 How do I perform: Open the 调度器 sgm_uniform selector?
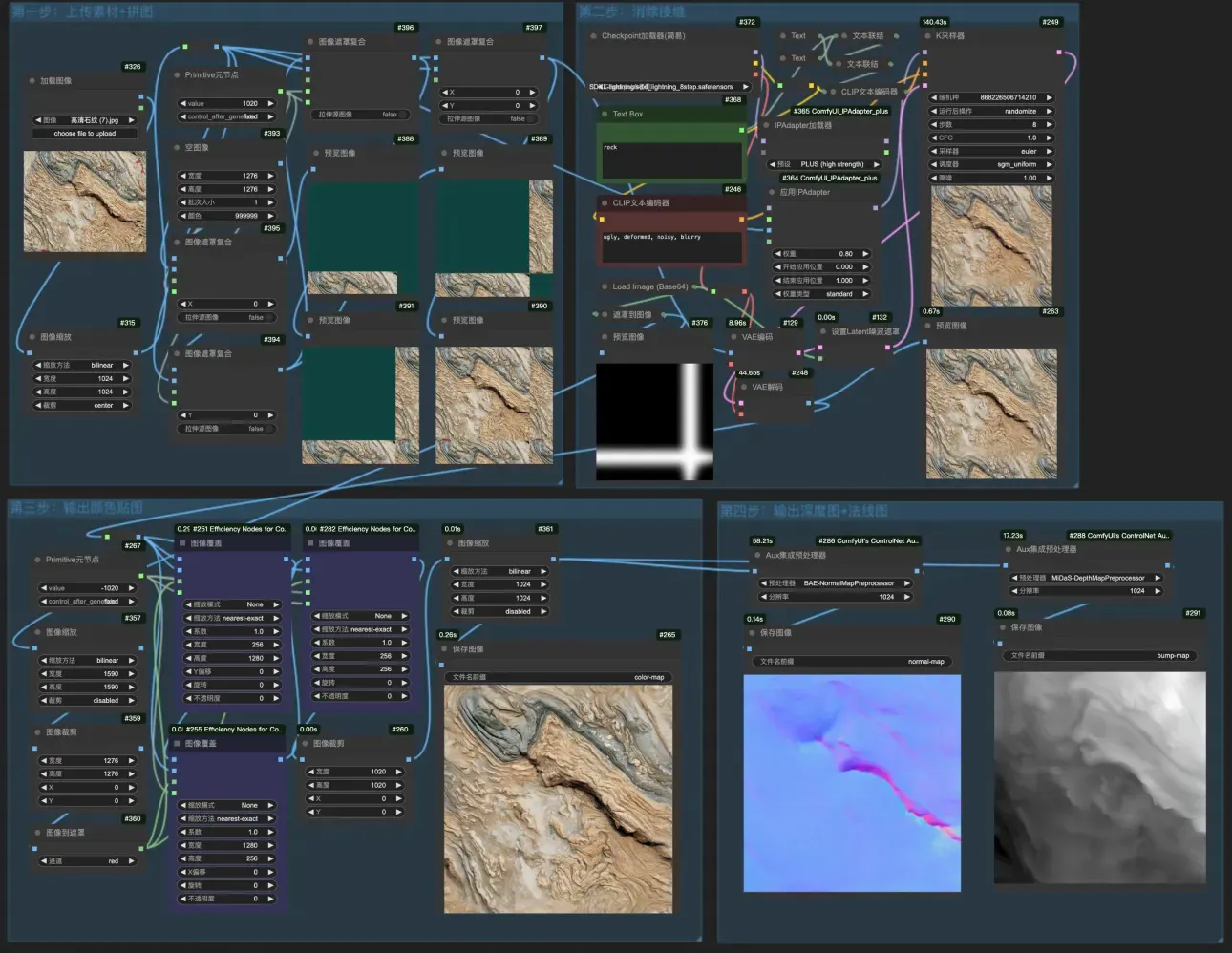click(x=992, y=164)
